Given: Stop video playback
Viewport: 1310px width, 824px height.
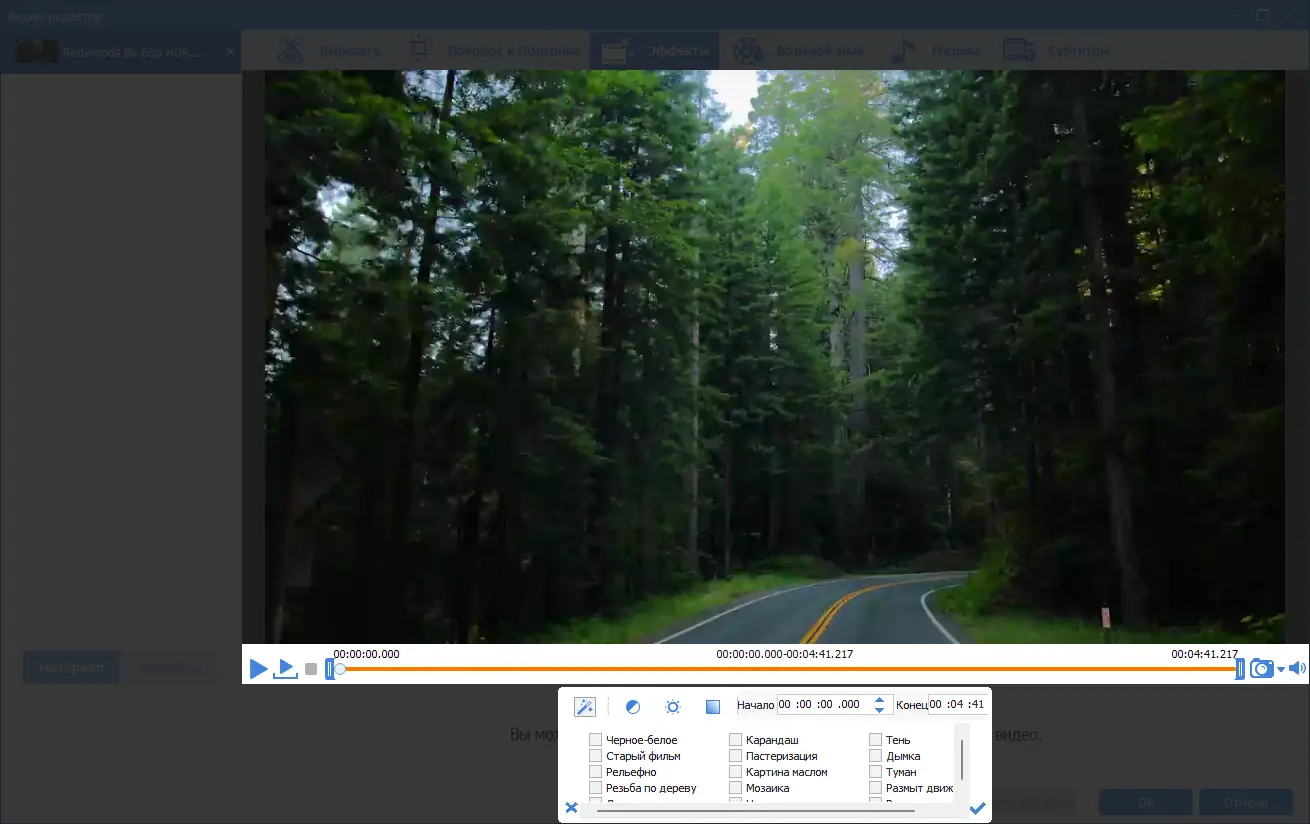Looking at the screenshot, I should (x=311, y=669).
